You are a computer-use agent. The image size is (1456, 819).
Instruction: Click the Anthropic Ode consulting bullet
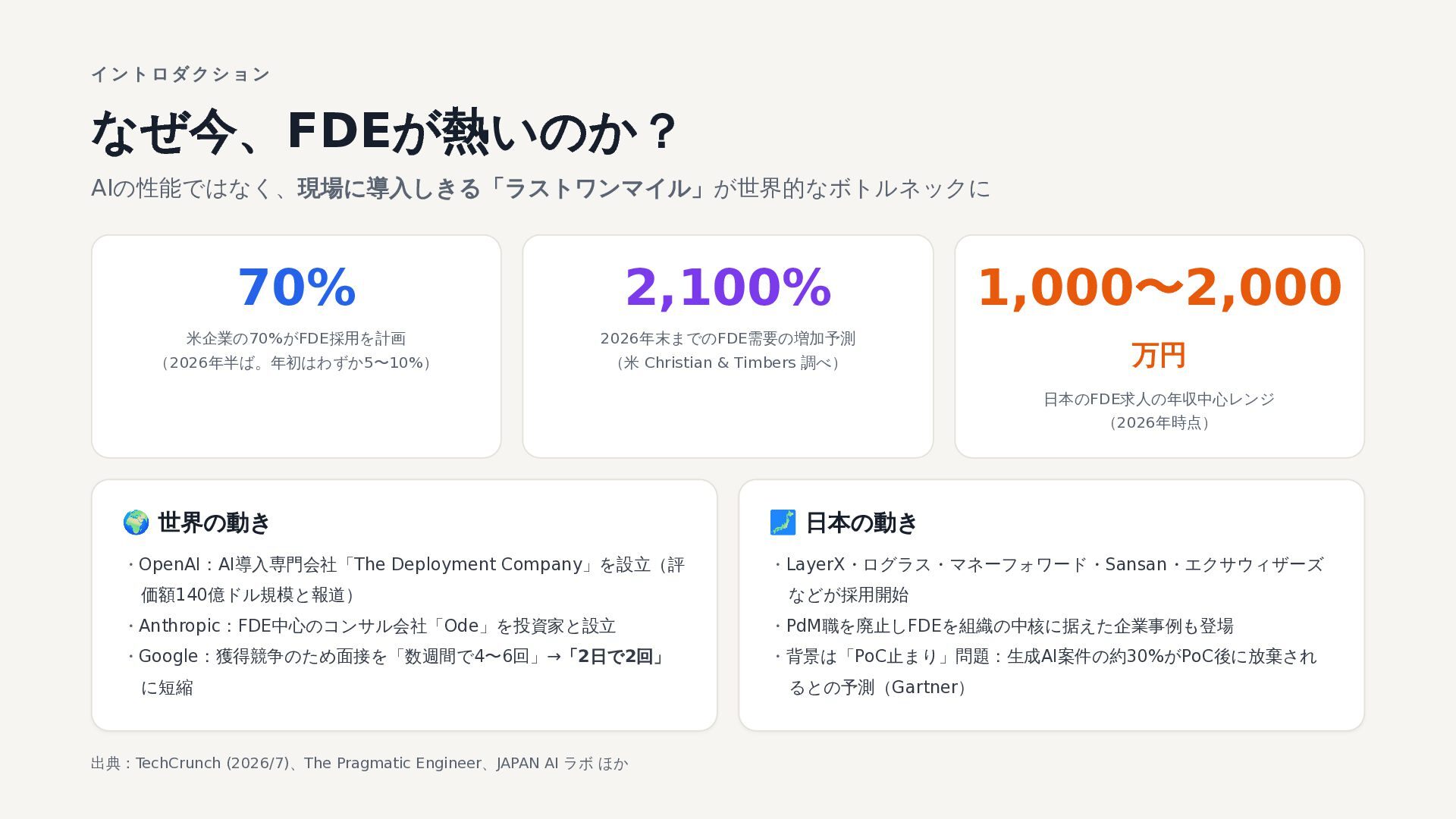[x=371, y=626]
